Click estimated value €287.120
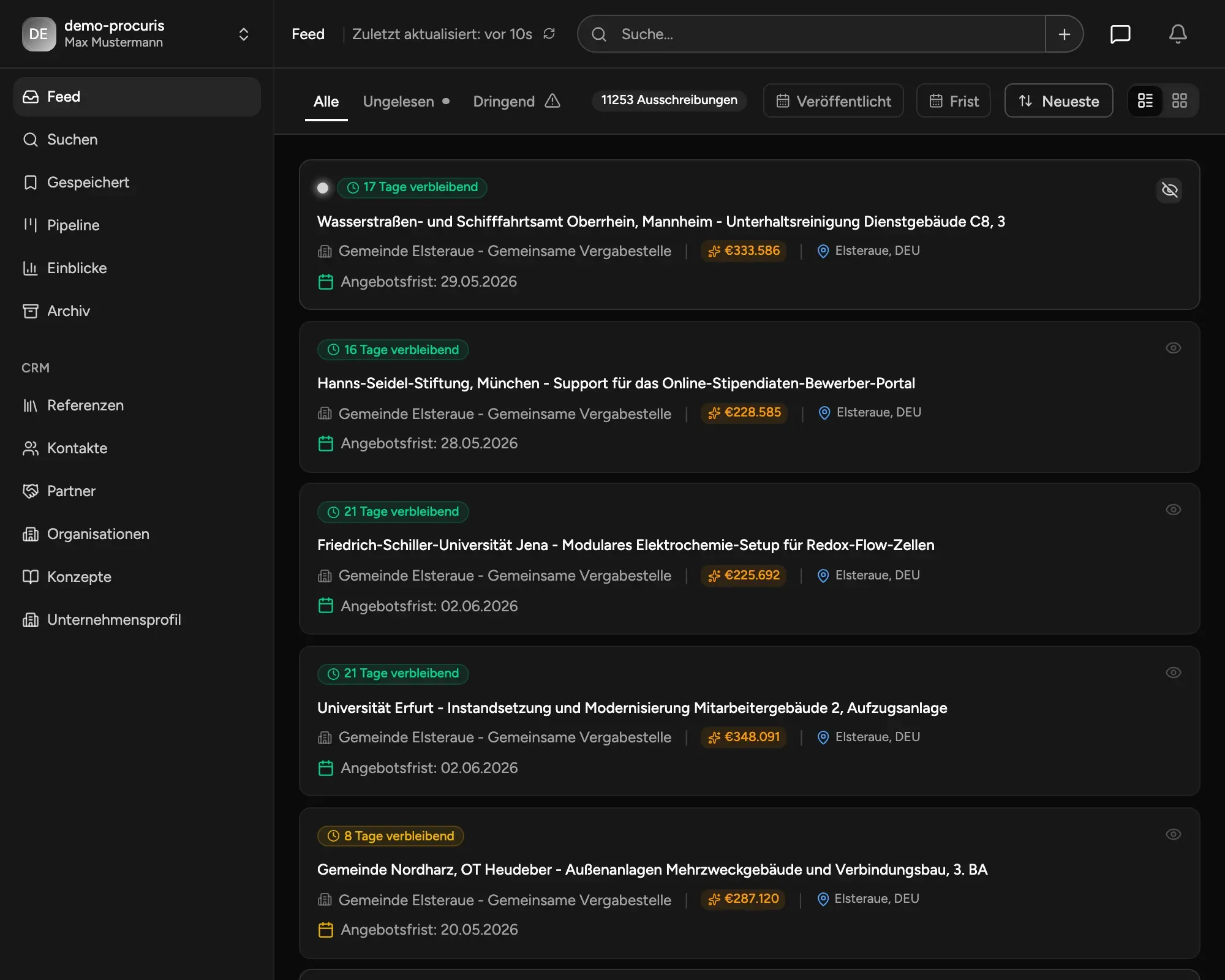1225x980 pixels. pos(743,899)
